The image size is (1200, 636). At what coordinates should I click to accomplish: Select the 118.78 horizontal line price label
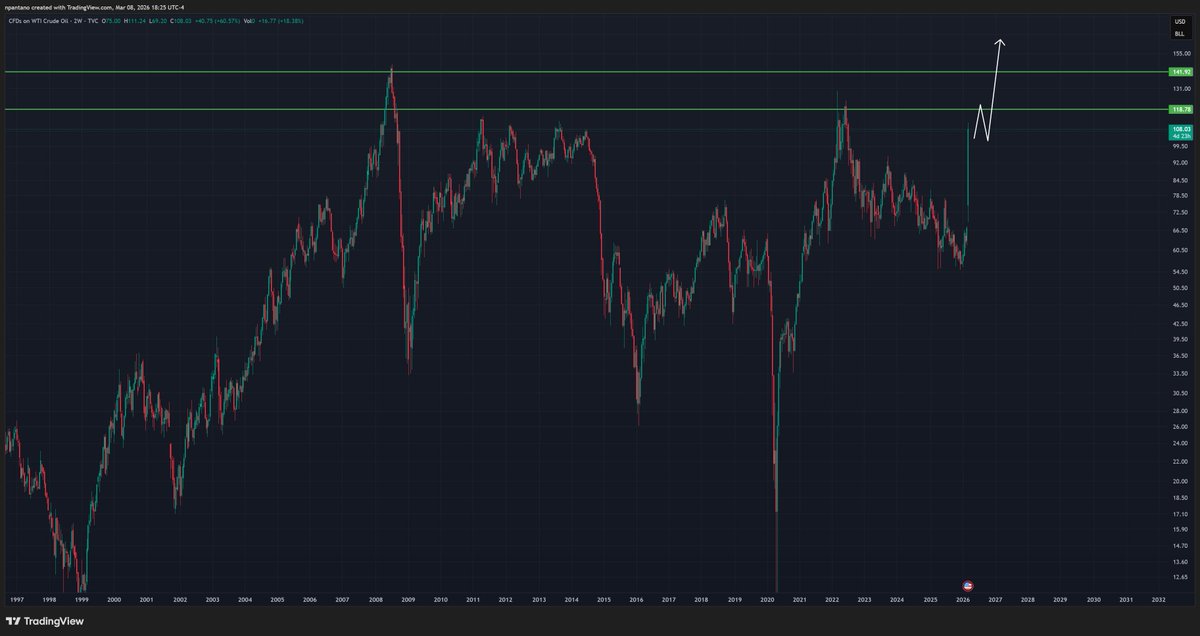tap(1181, 109)
